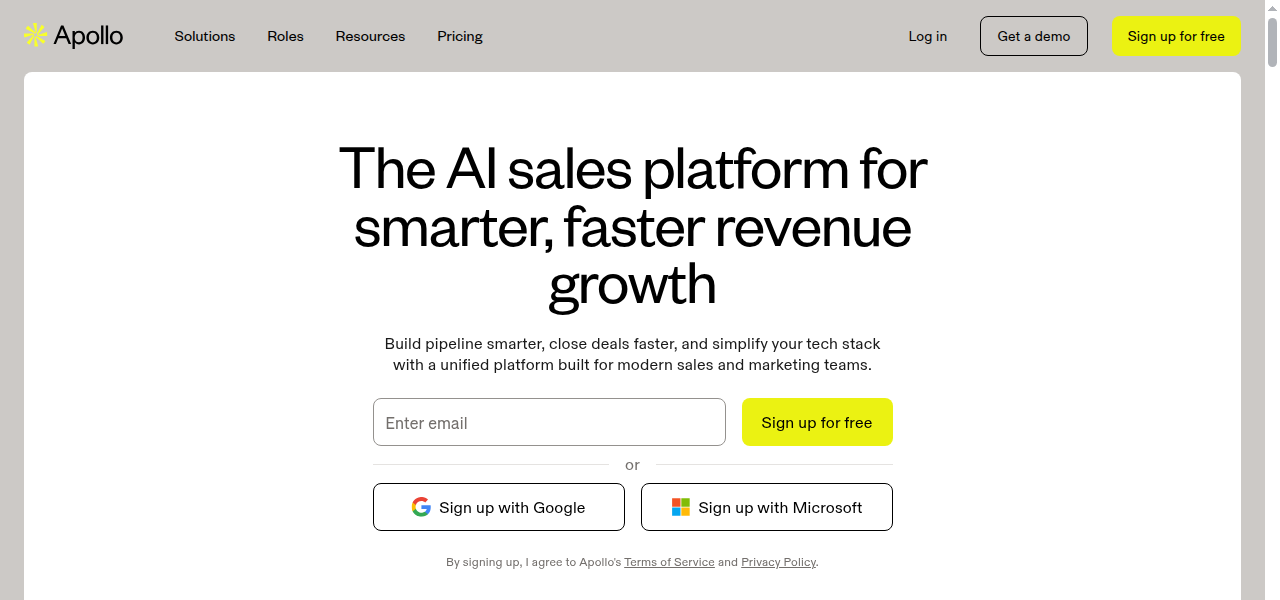
Task: Click the yellow Sign up for free header button
Action: (x=1176, y=35)
